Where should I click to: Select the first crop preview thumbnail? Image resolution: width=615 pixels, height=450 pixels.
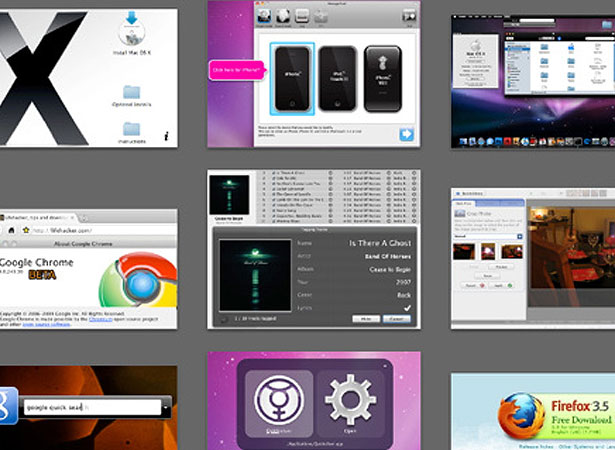coord(464,251)
